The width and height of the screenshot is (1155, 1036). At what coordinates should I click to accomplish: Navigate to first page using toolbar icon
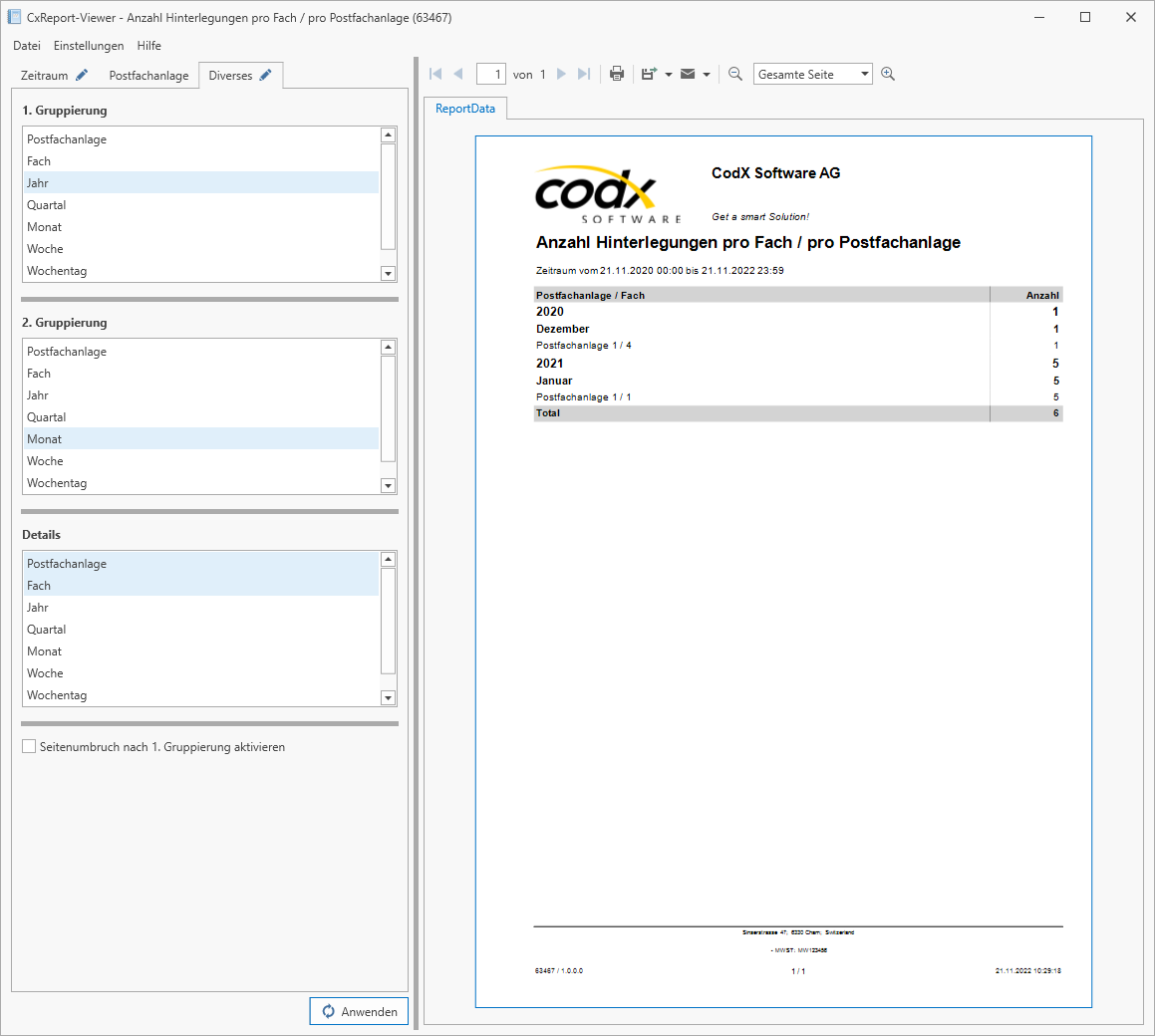pos(434,74)
